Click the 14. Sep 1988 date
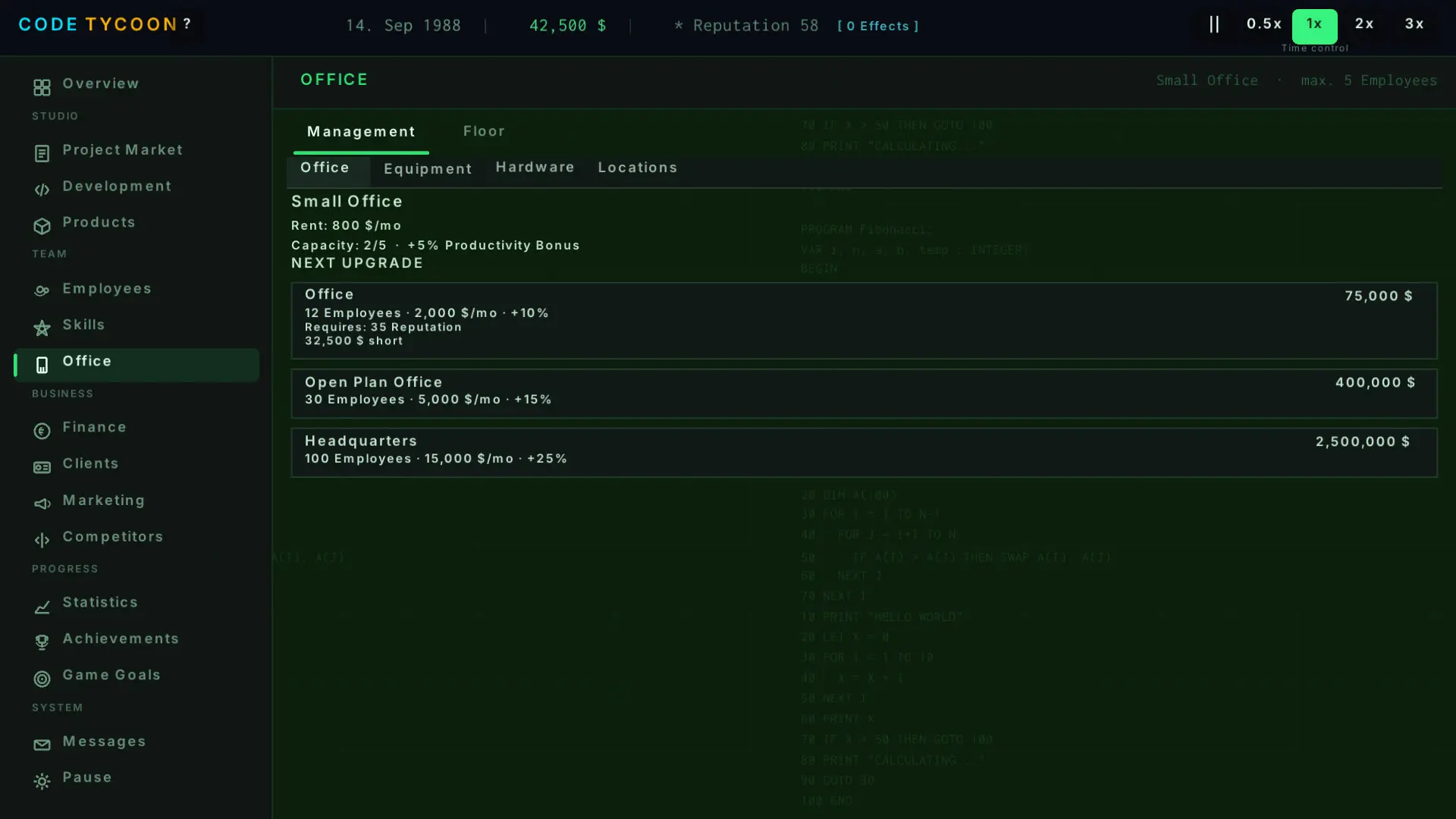Viewport: 1456px width, 819px height. (x=403, y=26)
